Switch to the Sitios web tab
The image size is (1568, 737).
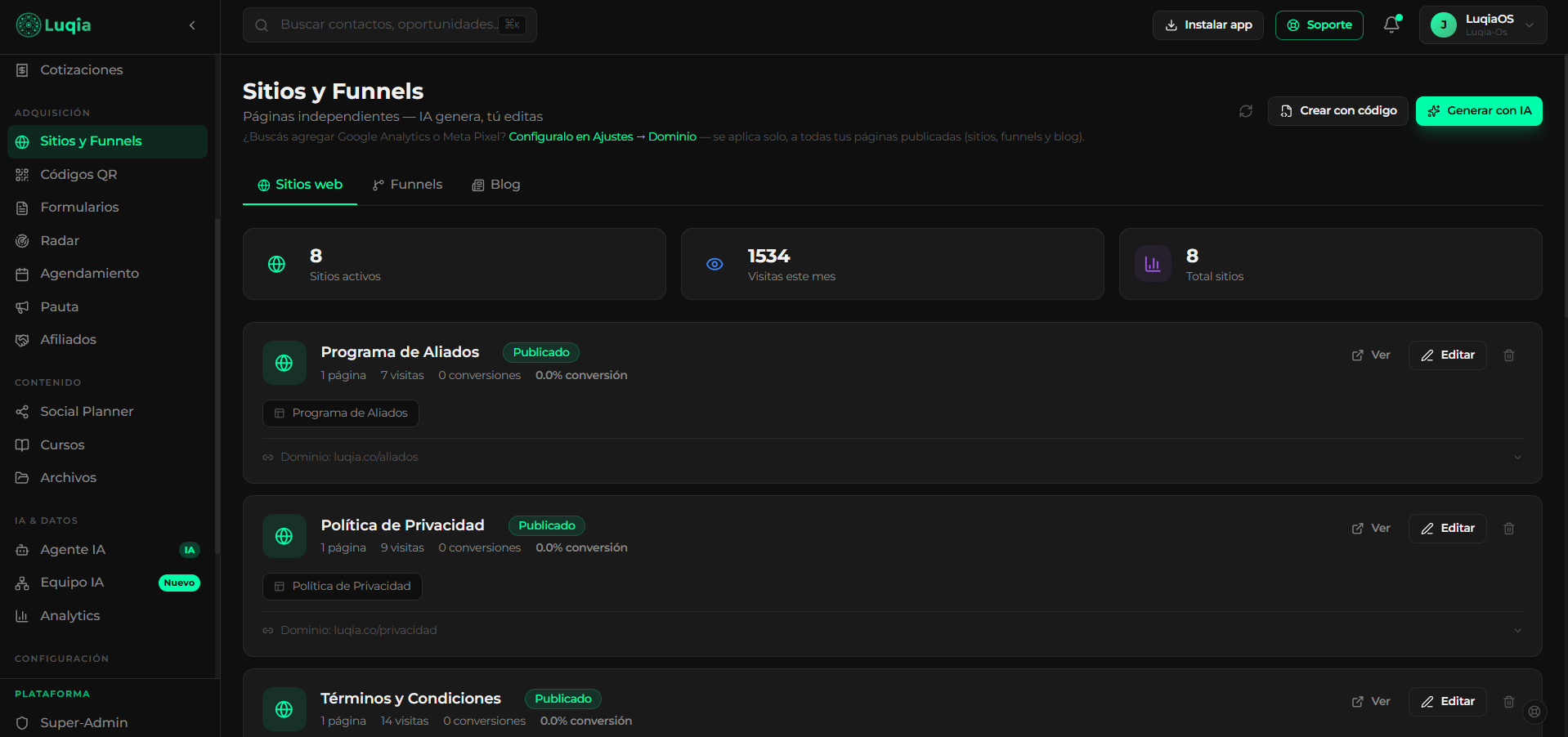pyautogui.click(x=300, y=185)
